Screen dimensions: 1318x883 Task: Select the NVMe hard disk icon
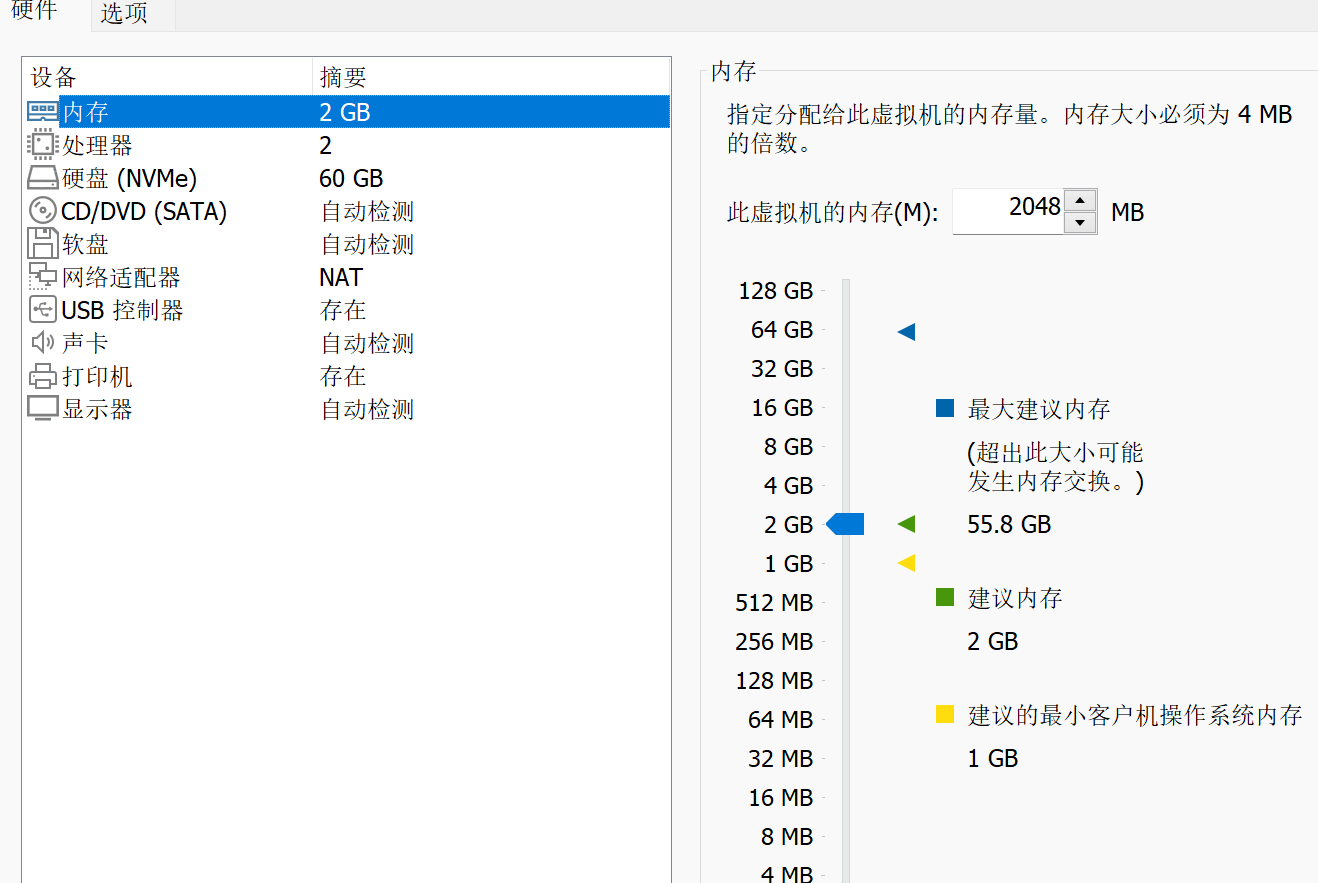tap(42, 179)
